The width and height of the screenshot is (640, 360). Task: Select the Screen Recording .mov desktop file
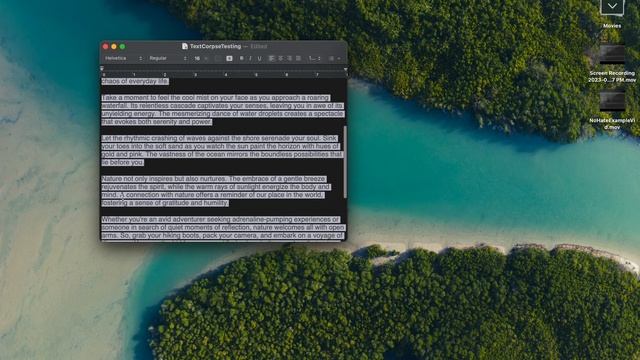click(x=612, y=64)
